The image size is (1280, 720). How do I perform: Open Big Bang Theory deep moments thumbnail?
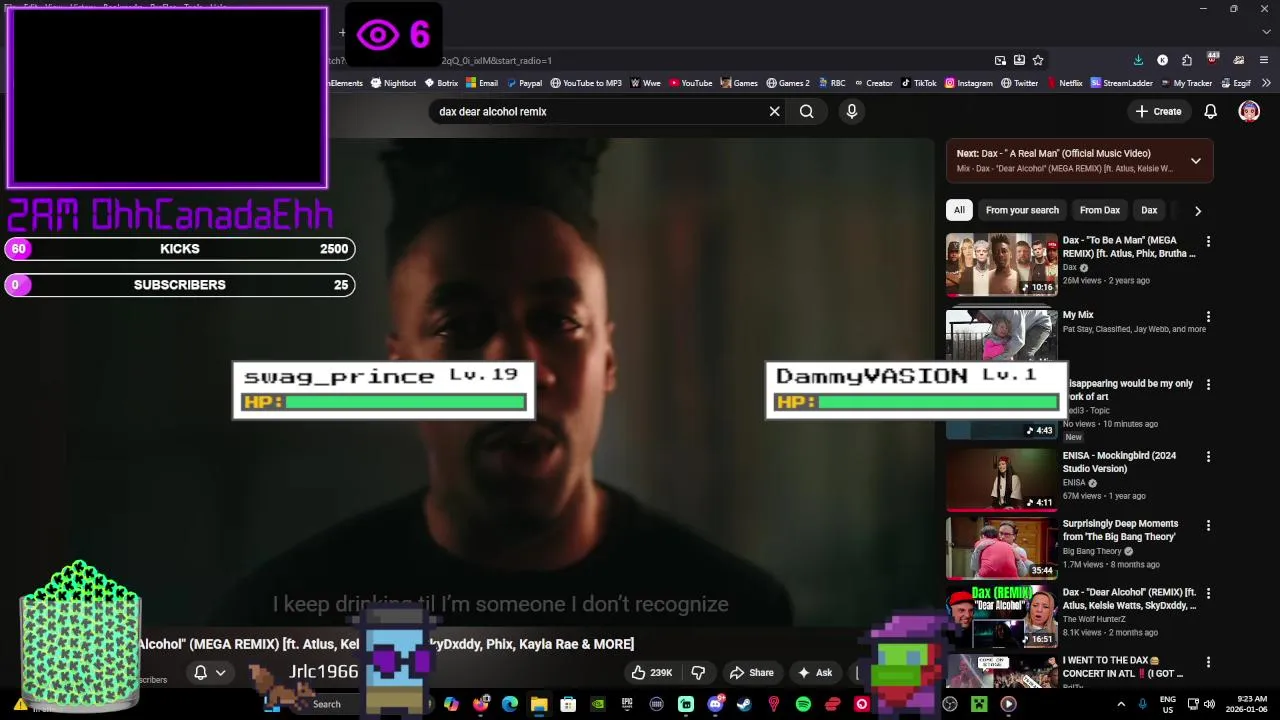click(1002, 548)
